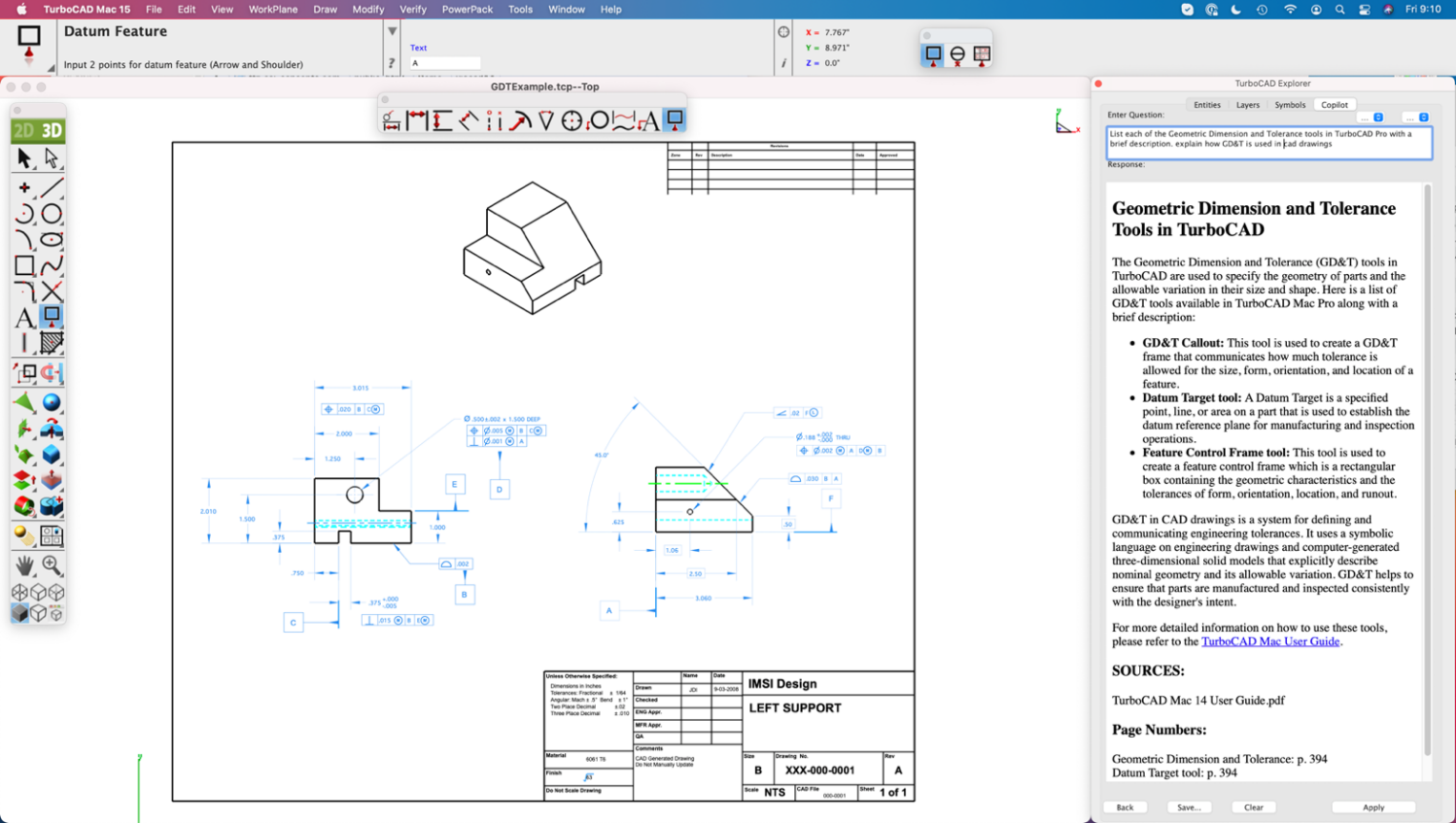Pick the angular dimension tool (triangle icon)

point(545,120)
